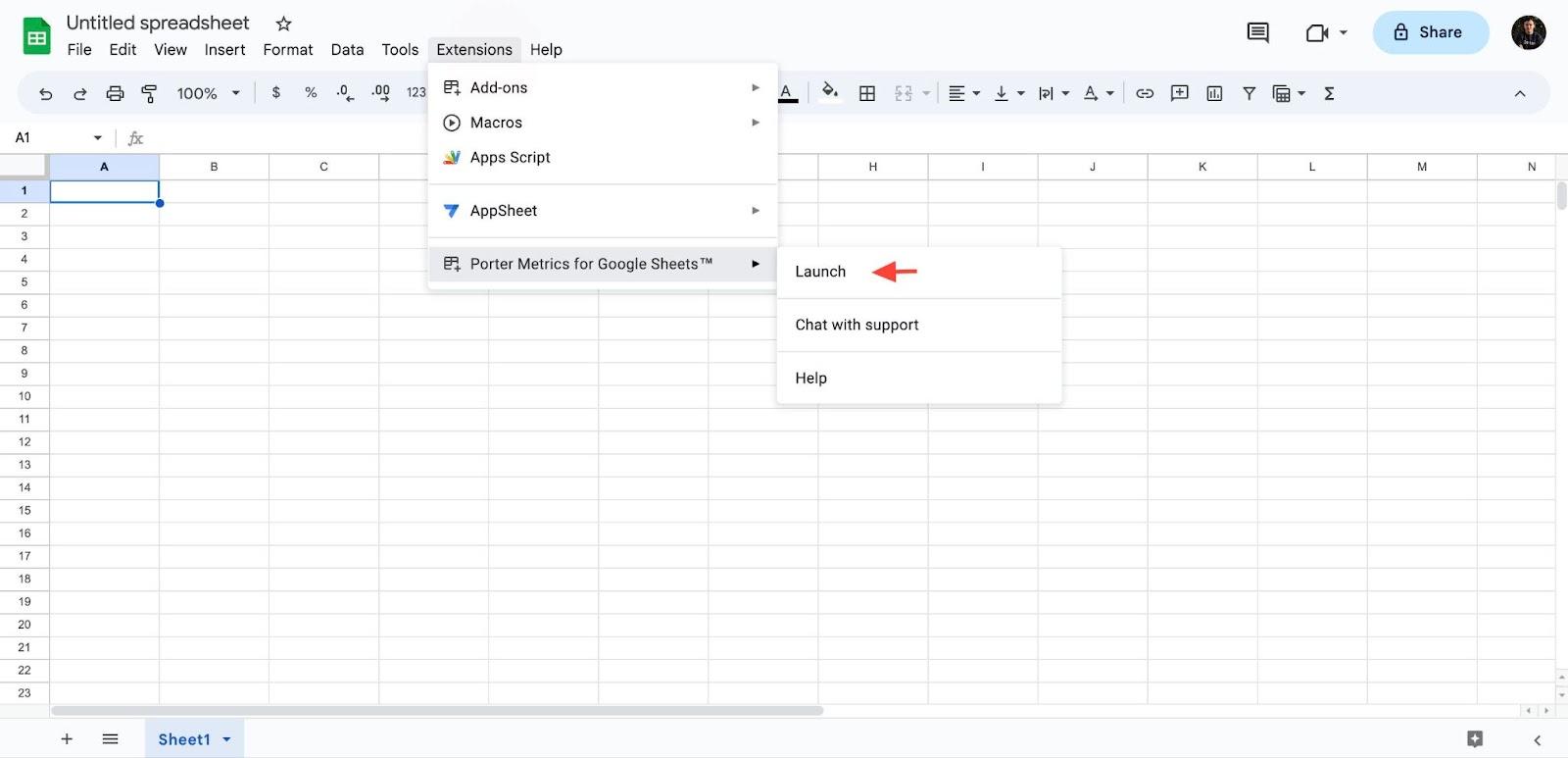Click the undo icon in toolbar
This screenshot has height=758, width=1568.
pos(45,93)
